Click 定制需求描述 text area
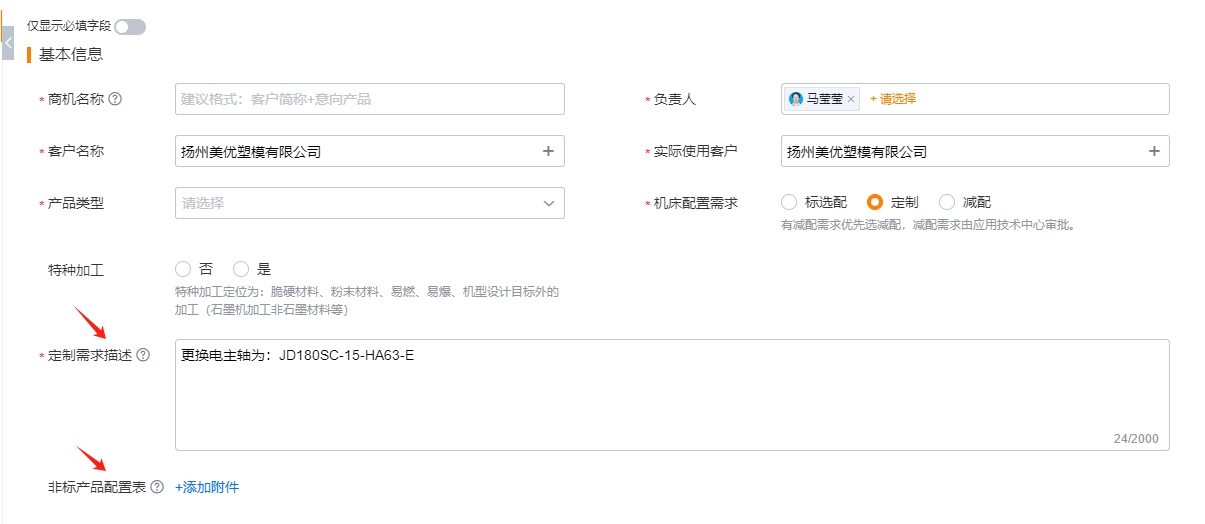This screenshot has height=524, width=1205. pyautogui.click(x=672, y=395)
